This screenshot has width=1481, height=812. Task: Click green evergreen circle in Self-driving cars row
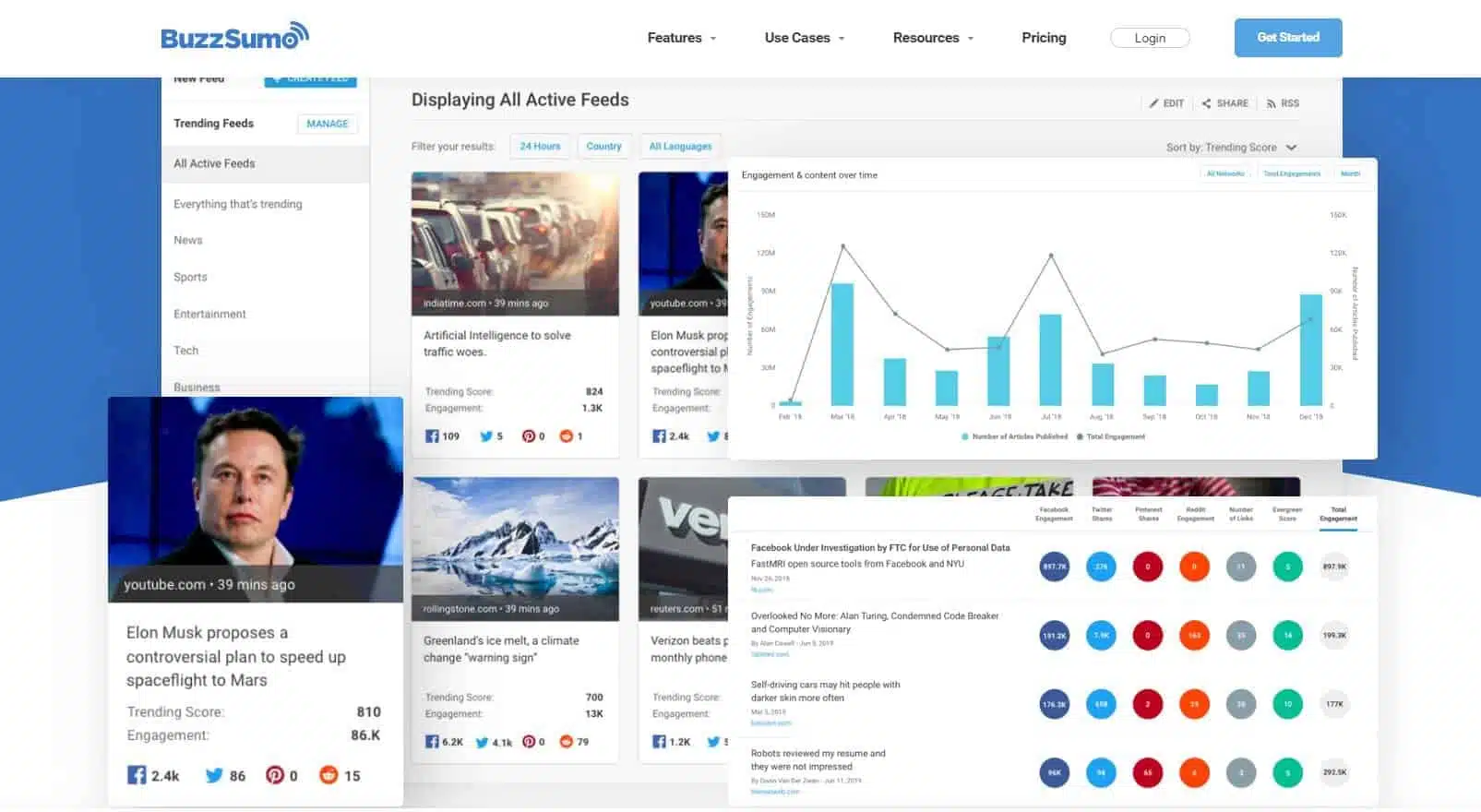pos(1287,704)
